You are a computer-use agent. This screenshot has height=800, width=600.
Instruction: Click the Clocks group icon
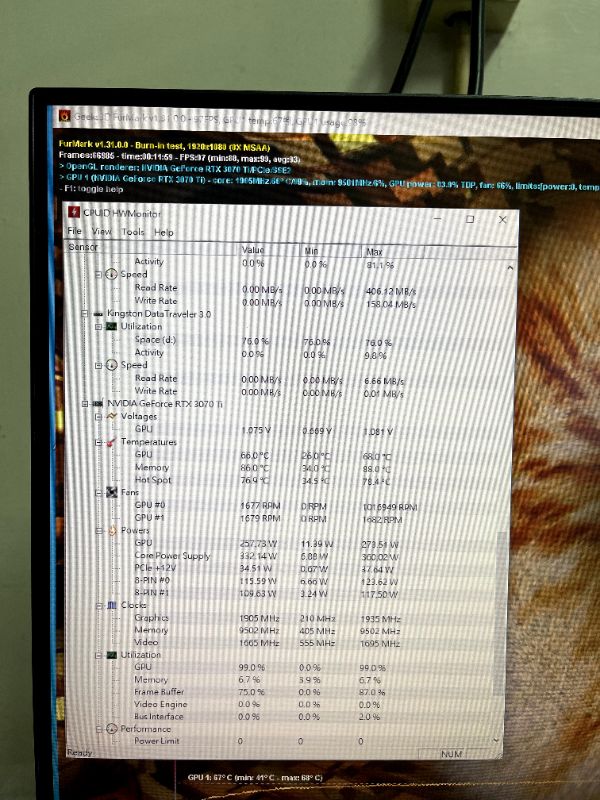(111, 606)
